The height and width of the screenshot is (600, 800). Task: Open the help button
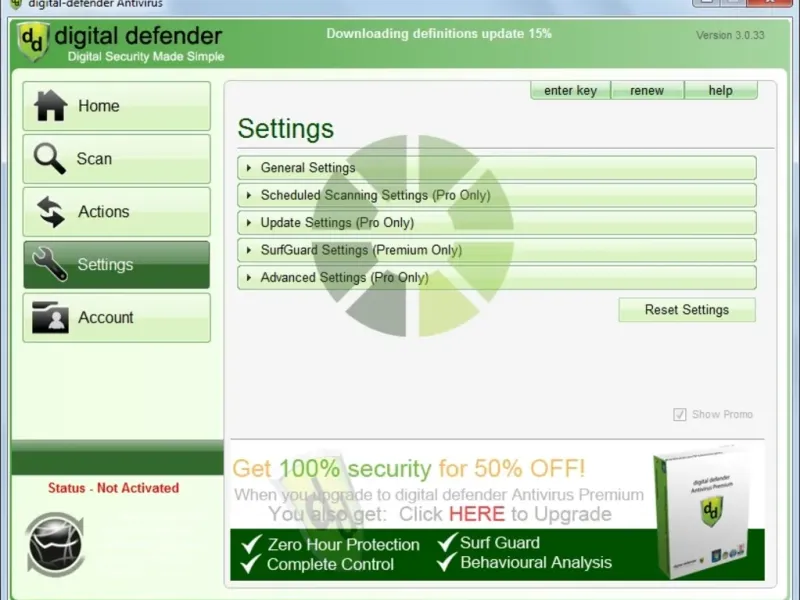[x=720, y=90]
